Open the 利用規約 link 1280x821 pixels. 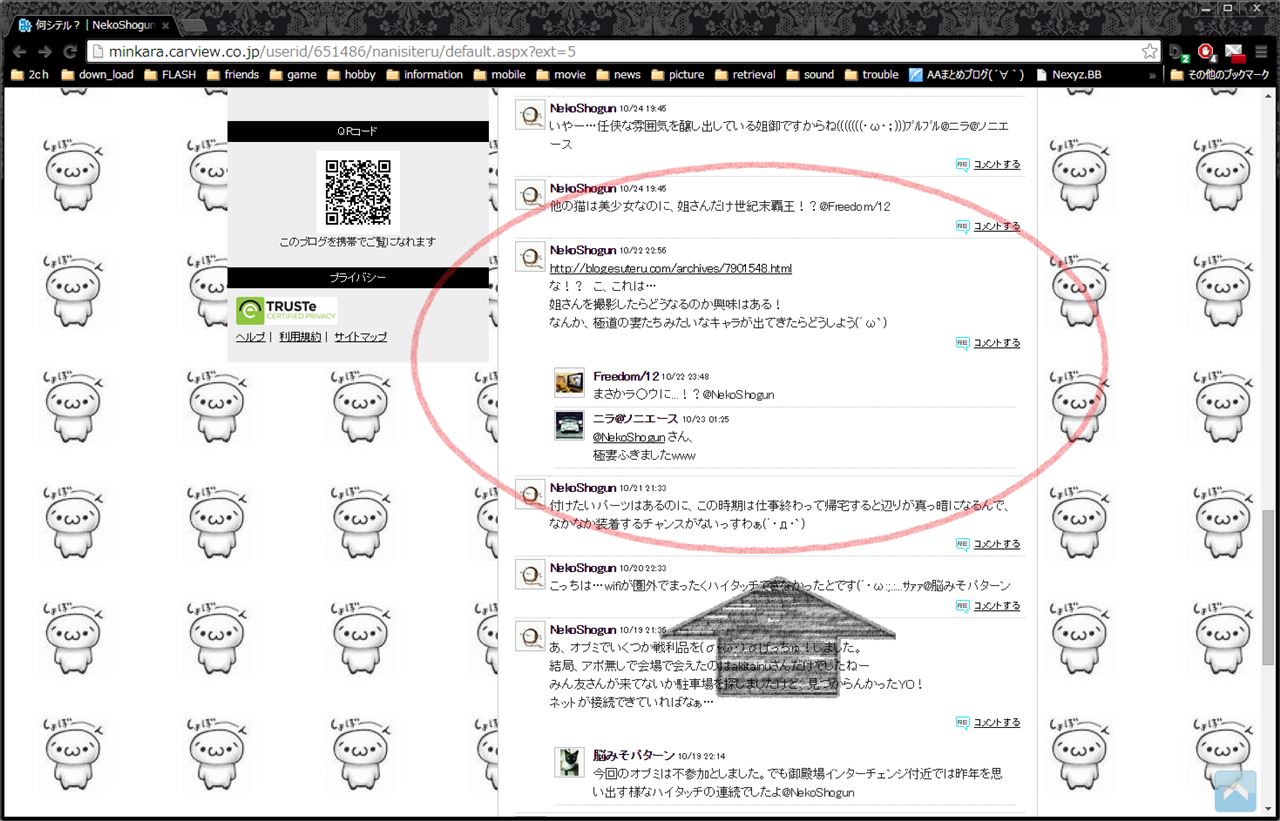click(x=300, y=337)
